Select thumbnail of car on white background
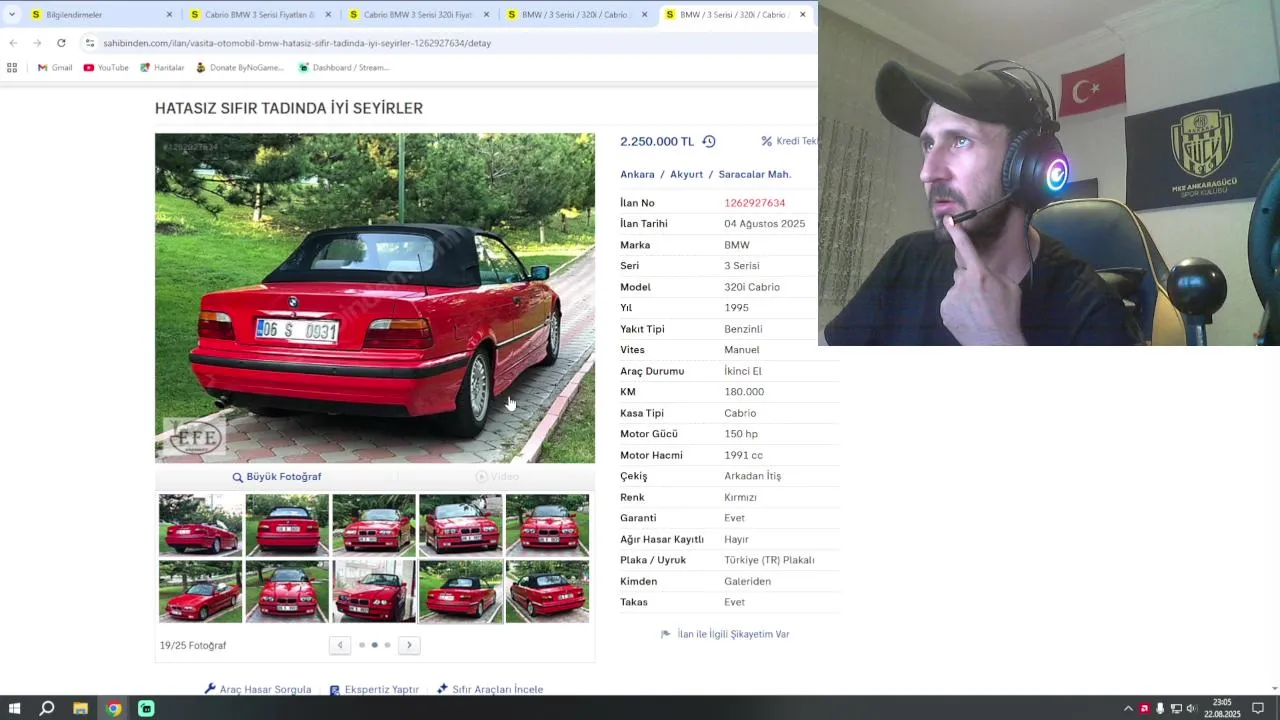1280x720 pixels. (x=374, y=591)
